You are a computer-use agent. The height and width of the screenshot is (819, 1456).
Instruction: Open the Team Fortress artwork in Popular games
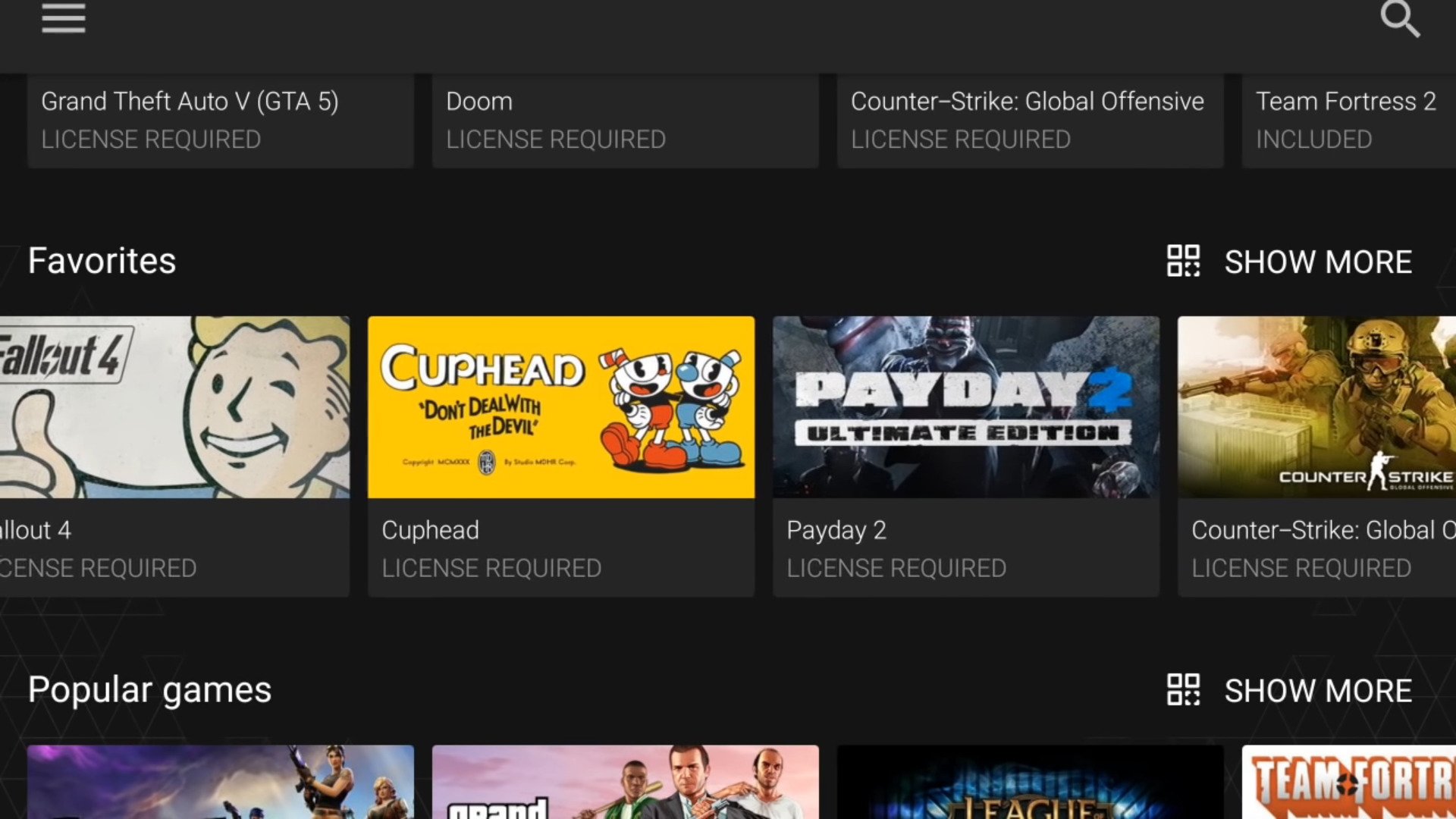1349,782
